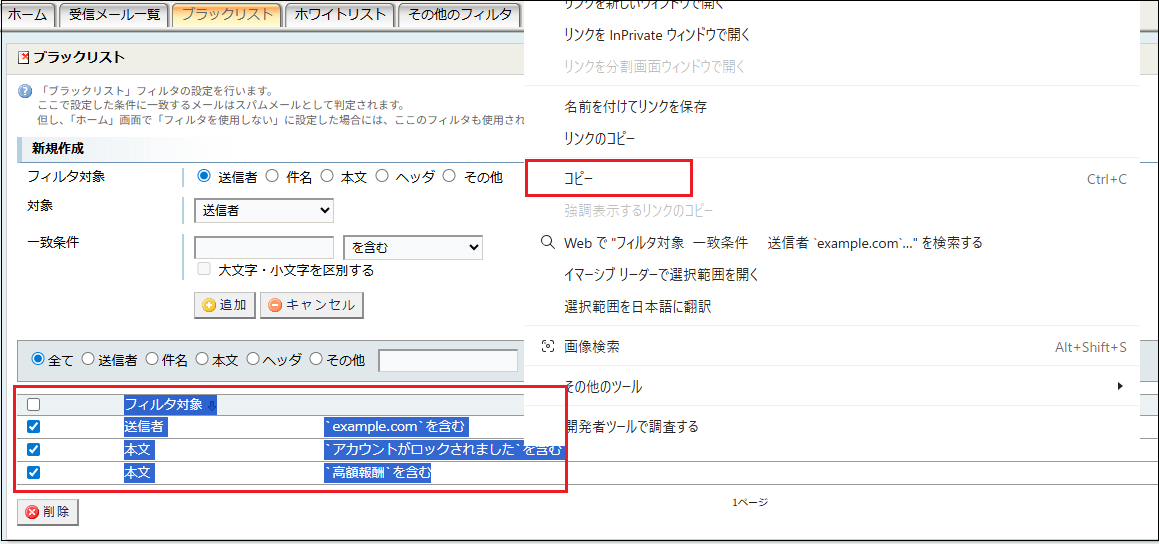This screenshot has height=544, width=1159.
Task: Click the red X blacklist heading icon
Action: click(24, 58)
